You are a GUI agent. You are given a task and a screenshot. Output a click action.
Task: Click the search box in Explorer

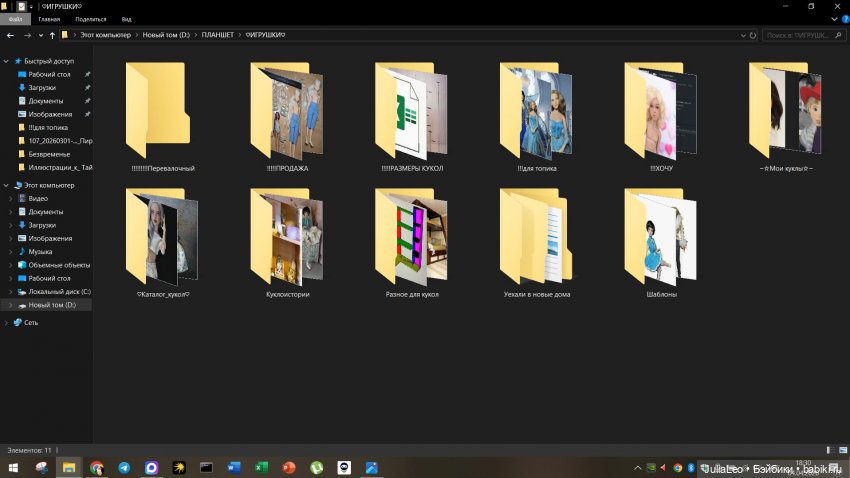[800, 35]
